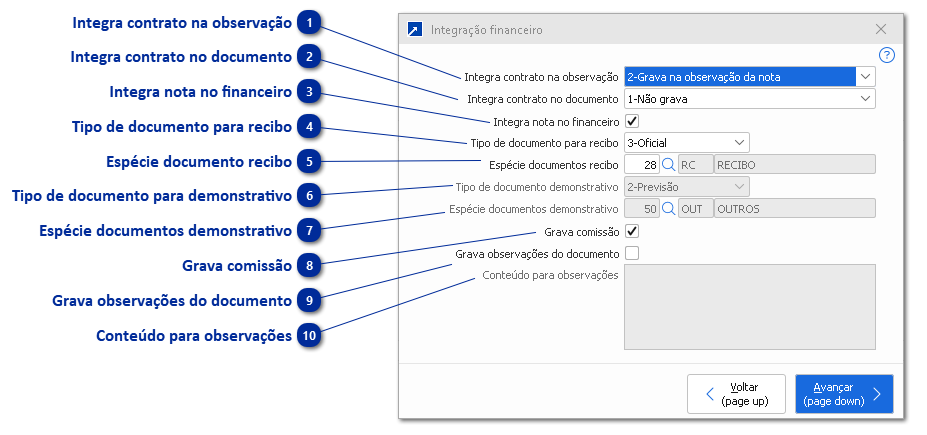The image size is (927, 435).
Task: Click the help question mark icon
Action: (x=886, y=56)
